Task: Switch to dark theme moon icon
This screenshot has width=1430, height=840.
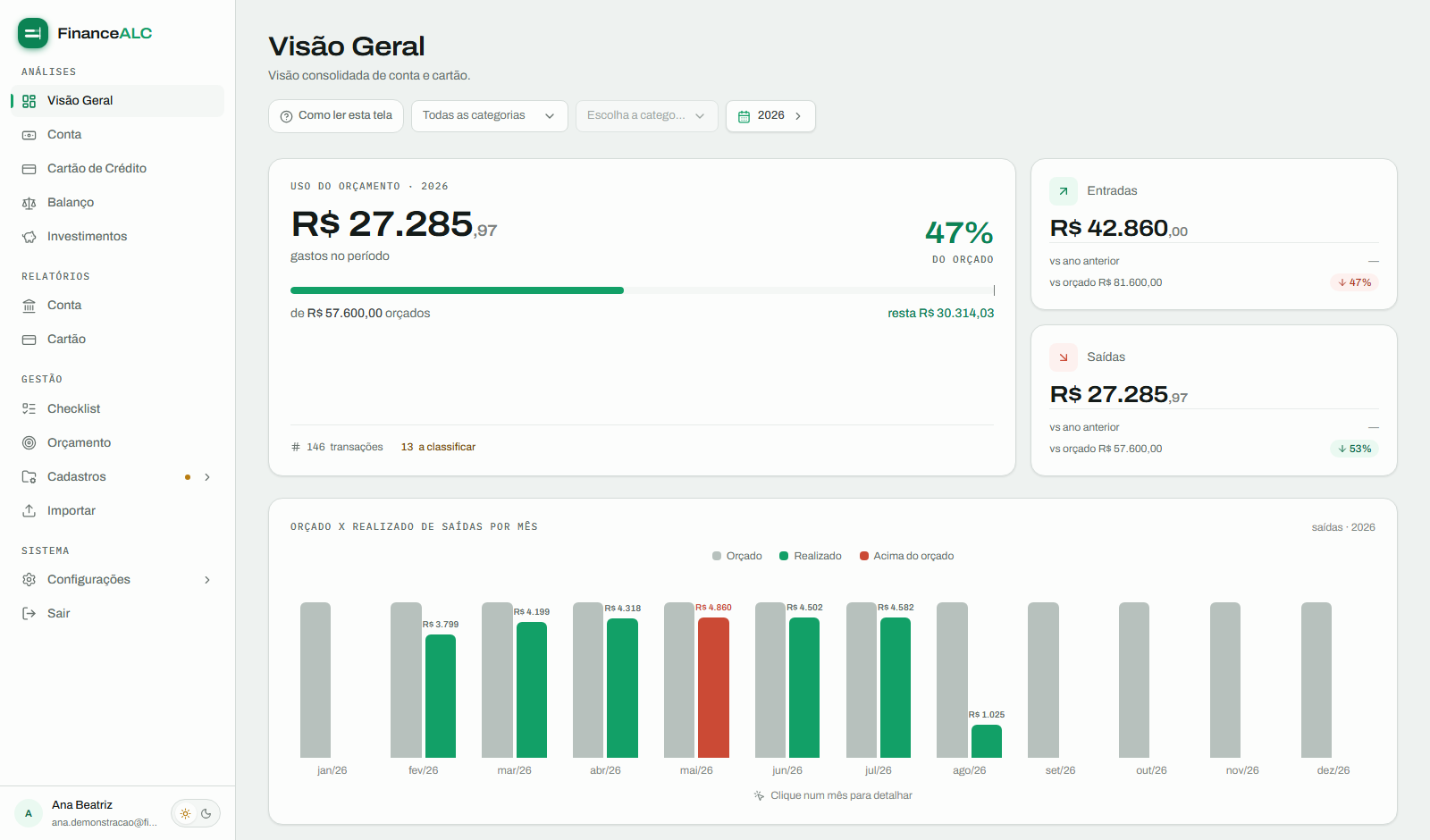Action: point(206,813)
